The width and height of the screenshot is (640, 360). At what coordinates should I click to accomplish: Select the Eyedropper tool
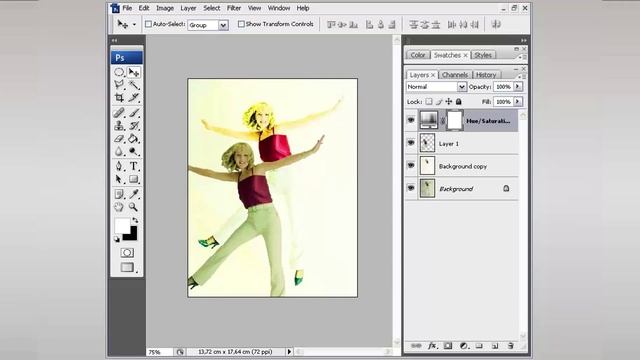(133, 194)
